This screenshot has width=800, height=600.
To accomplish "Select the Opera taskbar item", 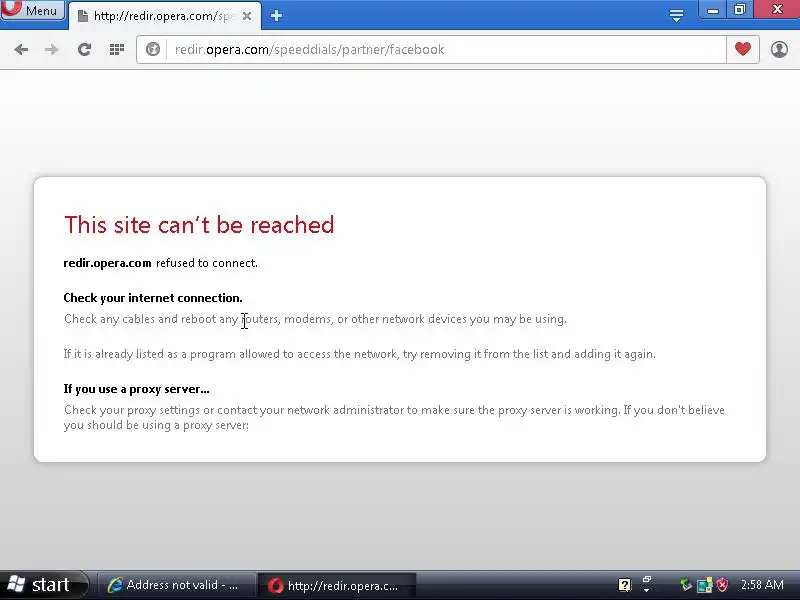I will 337,585.
